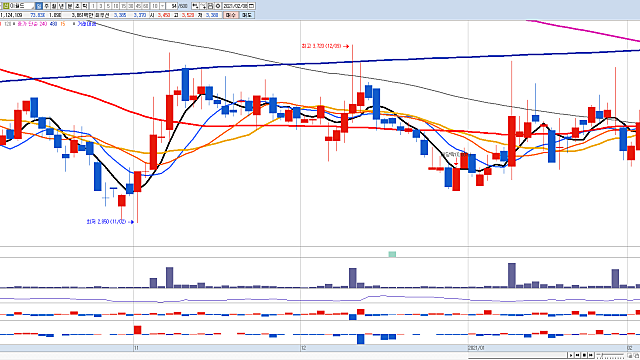Click the 11 month timeline label

(x=136, y=348)
